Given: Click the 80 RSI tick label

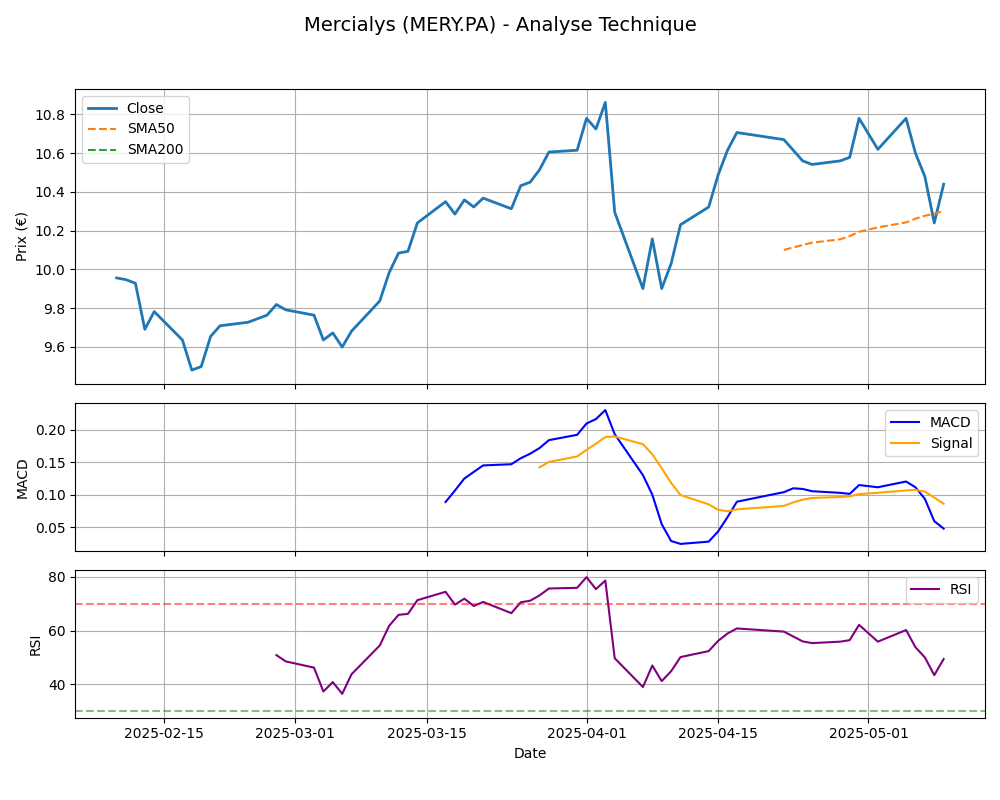Looking at the screenshot, I should tap(57, 577).
